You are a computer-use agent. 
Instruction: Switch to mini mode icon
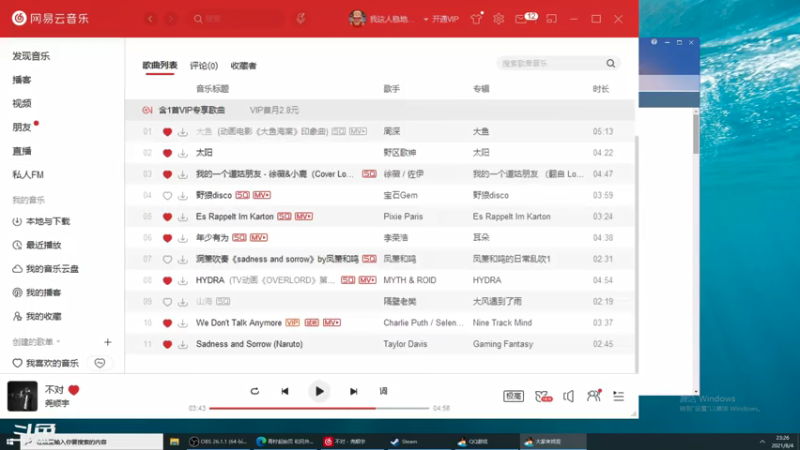pyautogui.click(x=552, y=19)
